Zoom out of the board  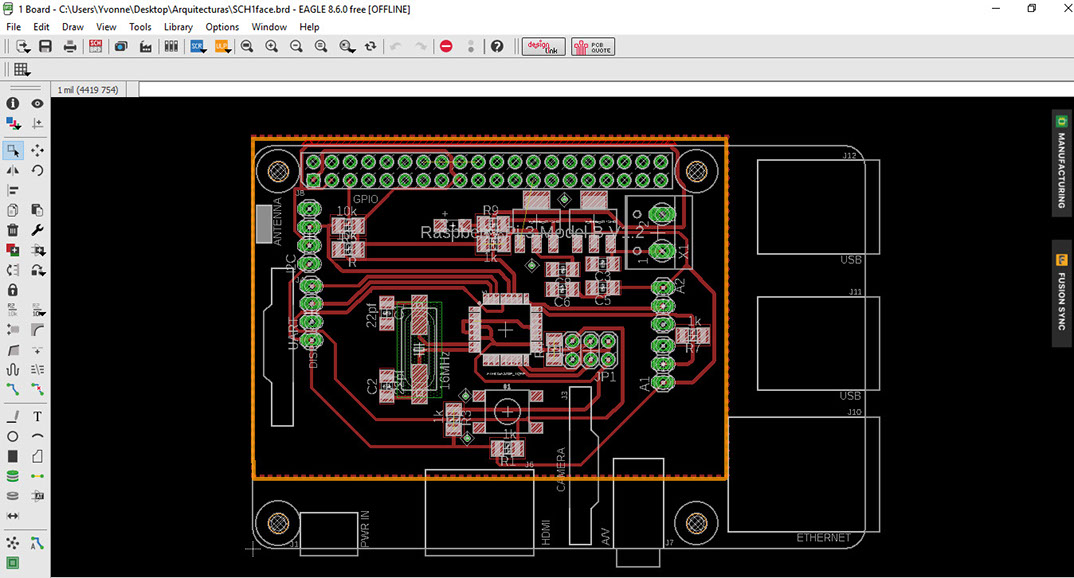[297, 47]
